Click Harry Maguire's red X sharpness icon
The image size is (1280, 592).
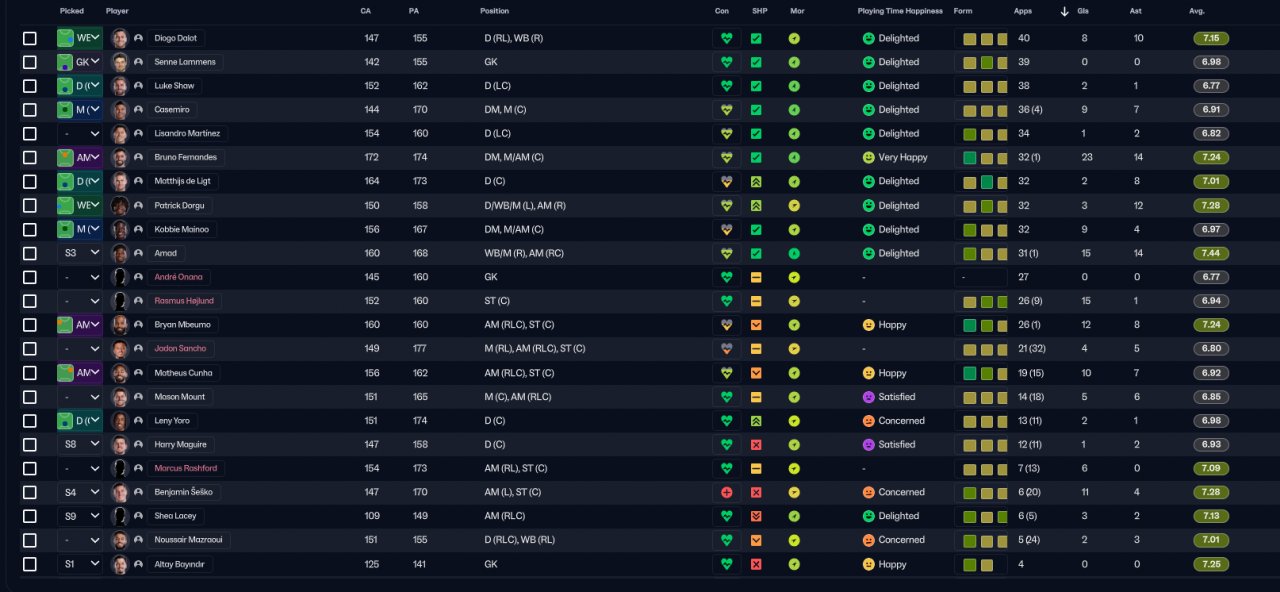tap(756, 444)
